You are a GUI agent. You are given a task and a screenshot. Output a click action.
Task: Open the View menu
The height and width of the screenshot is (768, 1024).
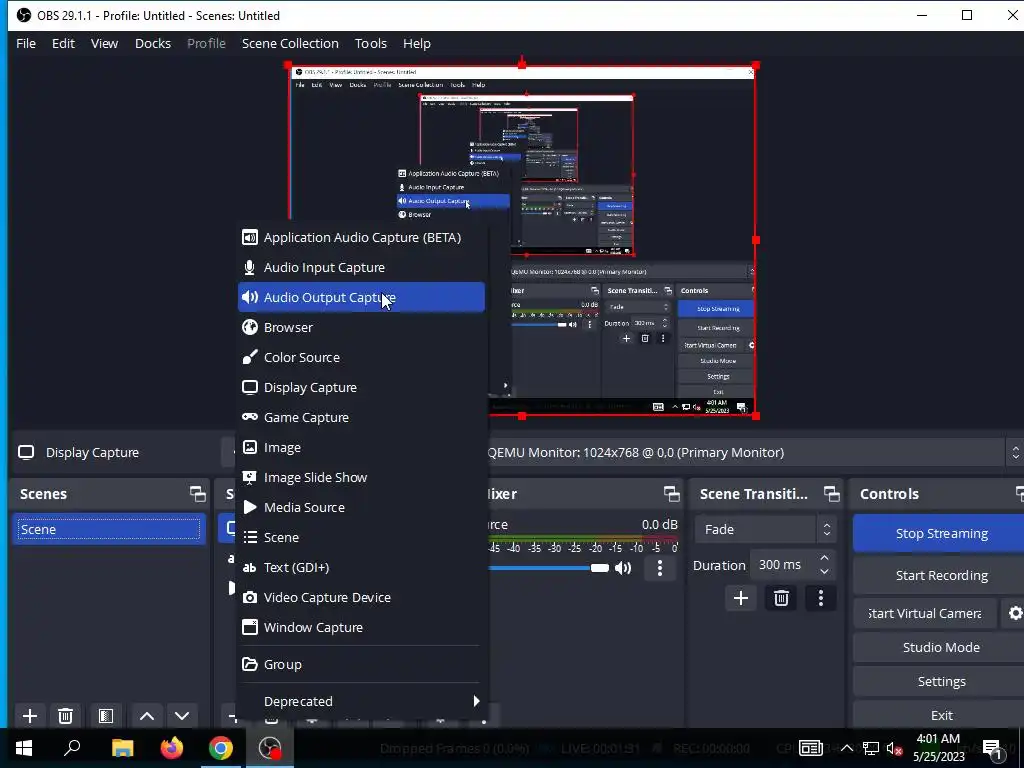(x=104, y=44)
